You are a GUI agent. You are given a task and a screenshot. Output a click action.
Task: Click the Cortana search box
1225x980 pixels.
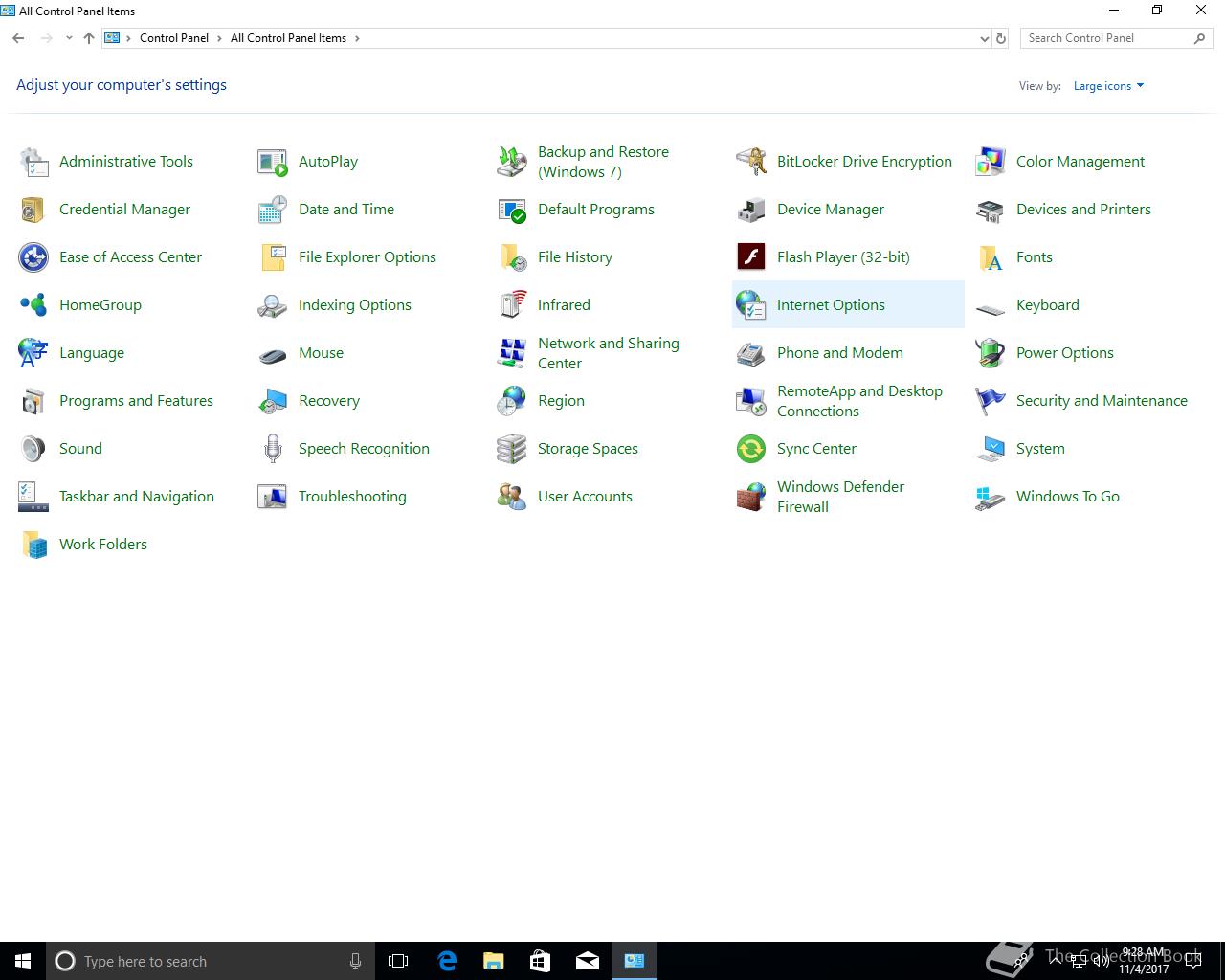pos(210,961)
